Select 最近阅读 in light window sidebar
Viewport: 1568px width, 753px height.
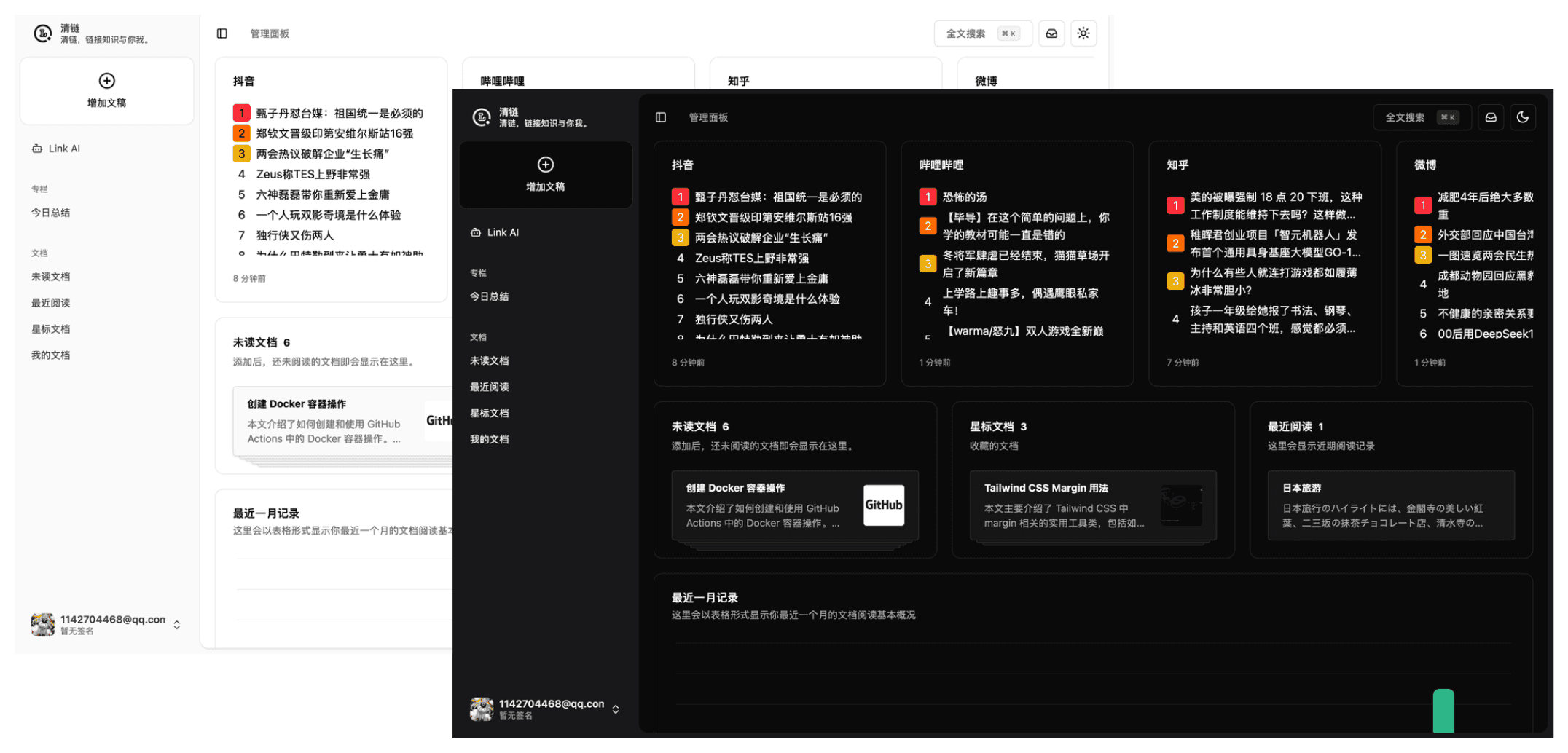click(51, 303)
